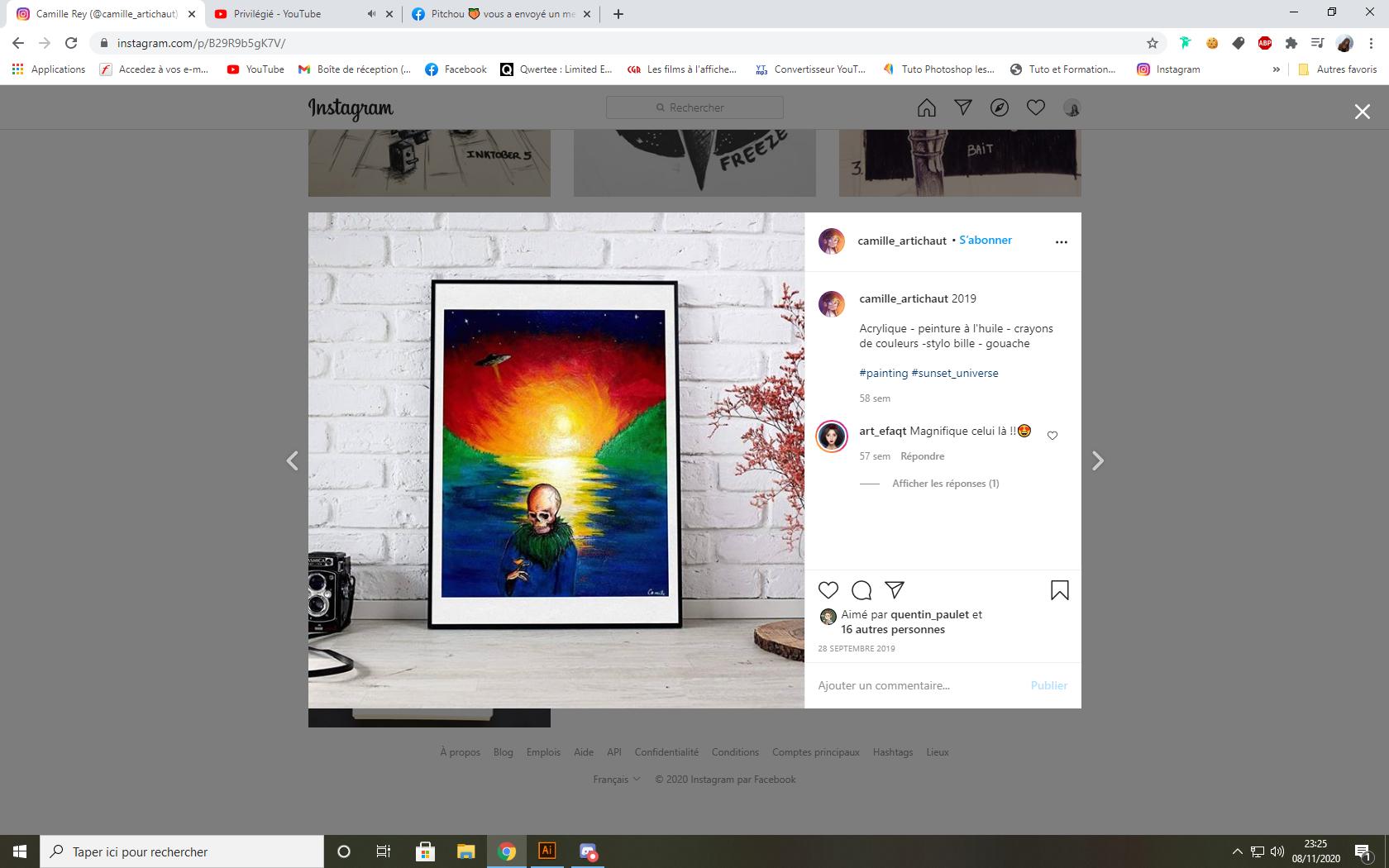Open art_efaqt's profile from comment
This screenshot has height=868, width=1389.
(x=883, y=431)
